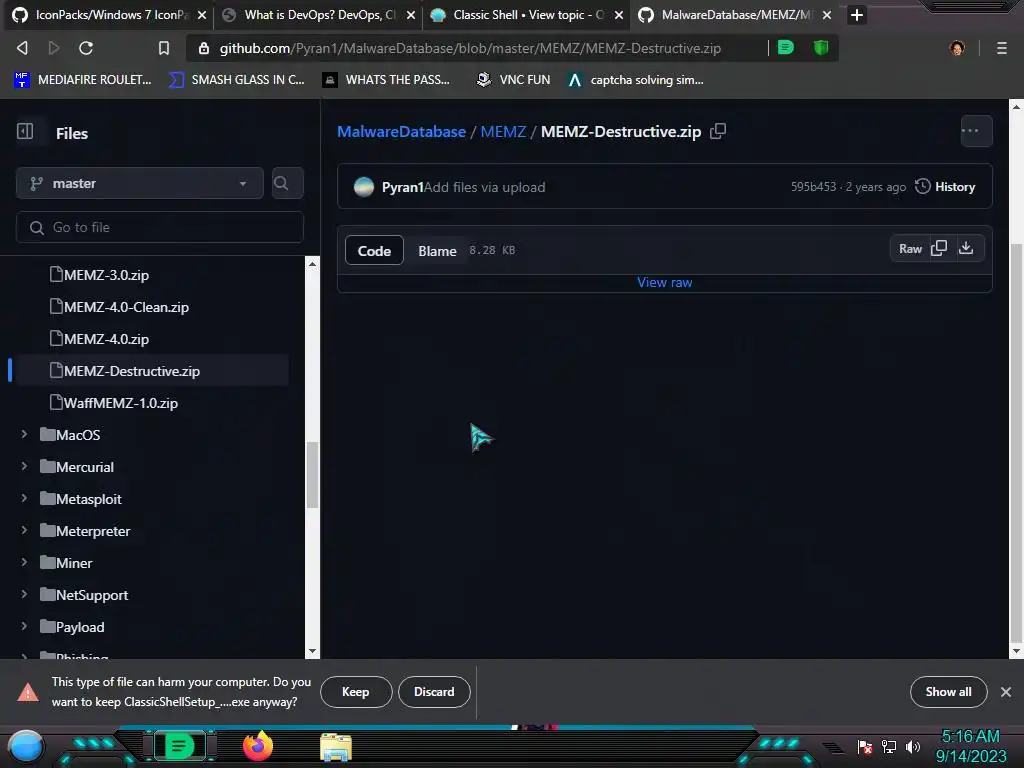The image size is (1024, 768).
Task: Open a new browser tab
Action: tap(857, 14)
